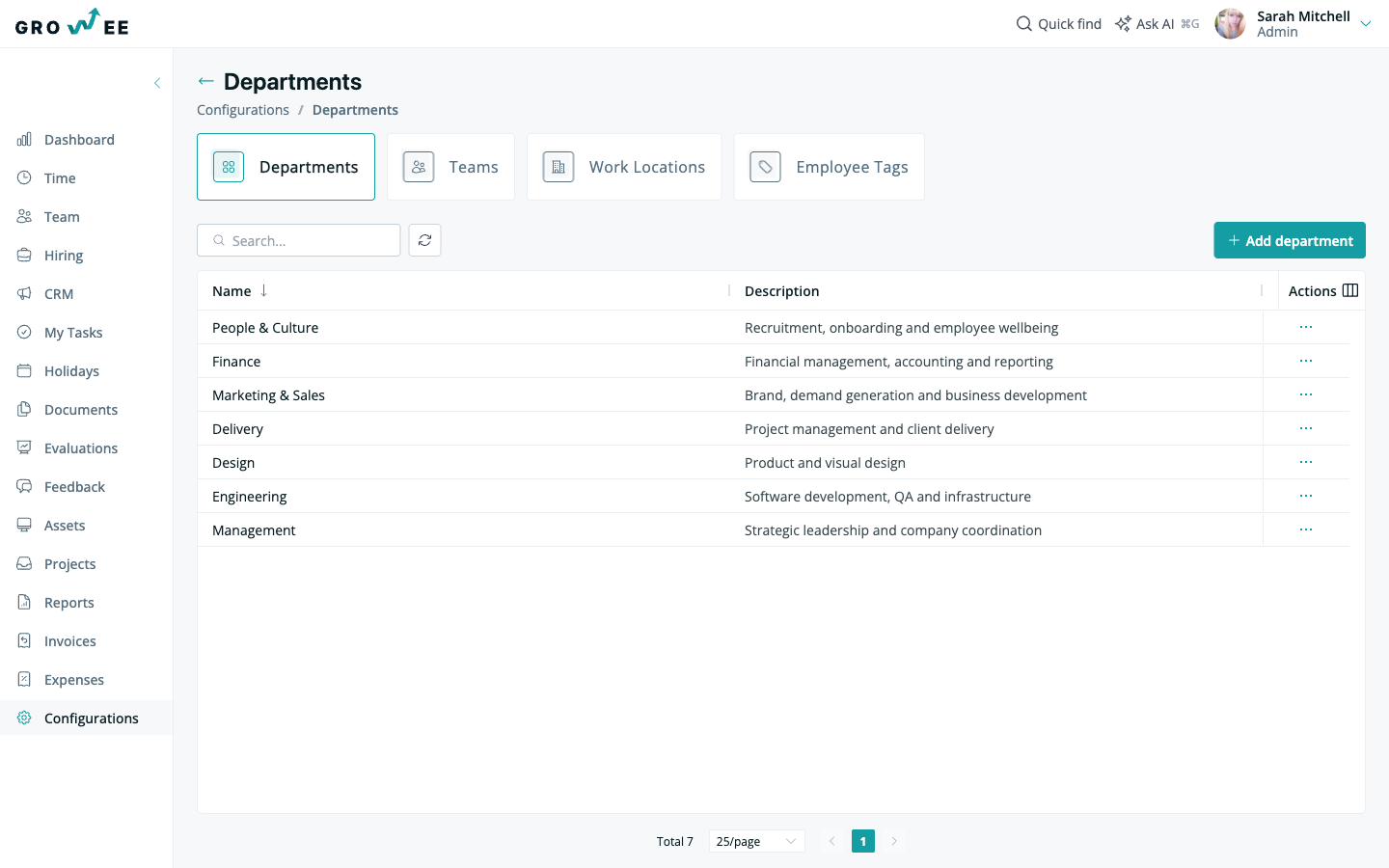Viewport: 1389px width, 868px height.
Task: Open Quick find search
Action: (1058, 24)
